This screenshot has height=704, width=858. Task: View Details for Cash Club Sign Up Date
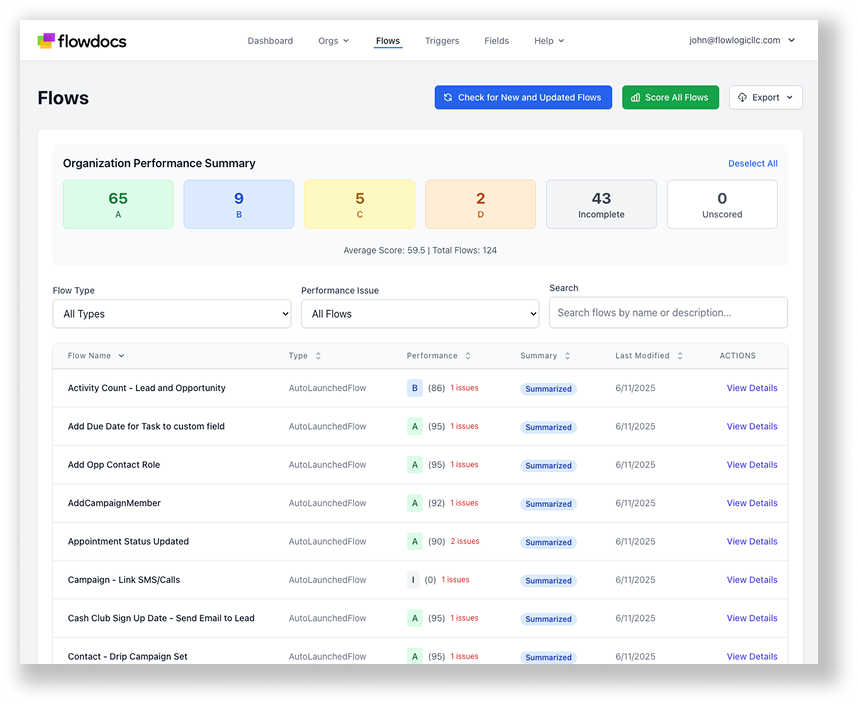click(x=752, y=618)
